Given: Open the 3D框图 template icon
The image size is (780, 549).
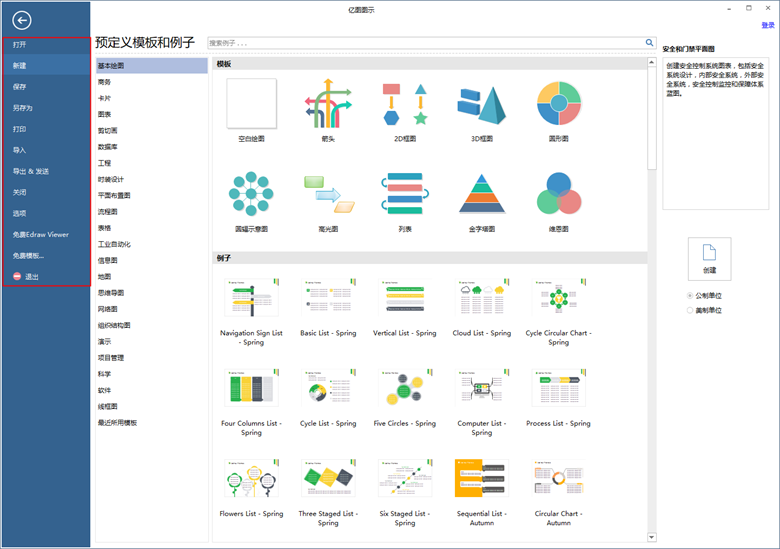Looking at the screenshot, I should pos(482,105).
